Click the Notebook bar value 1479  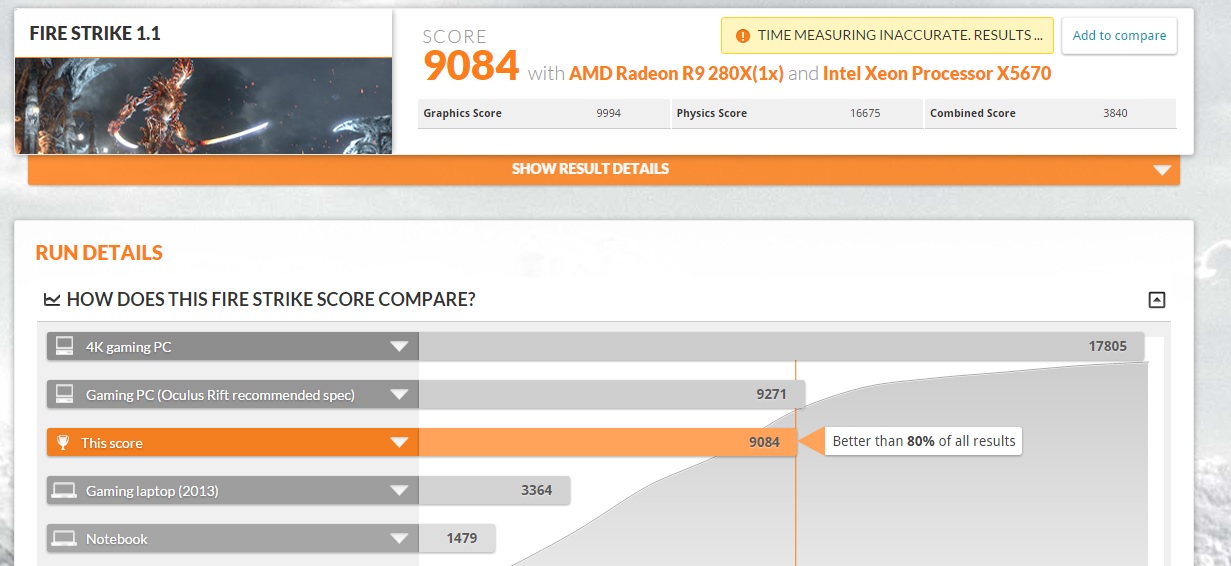pos(462,539)
